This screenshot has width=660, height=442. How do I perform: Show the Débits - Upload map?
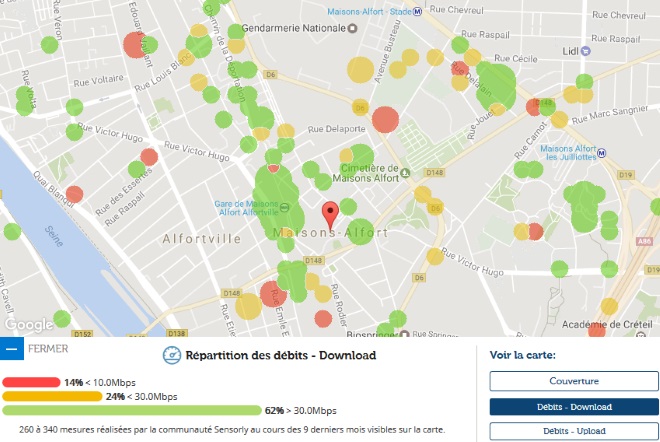pos(574,432)
